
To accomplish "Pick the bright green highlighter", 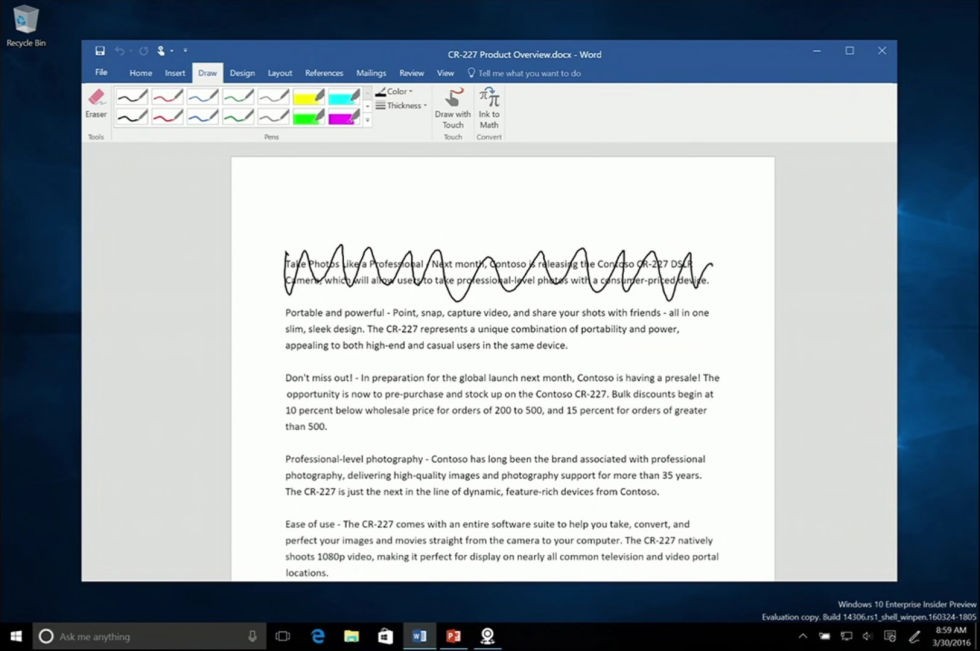I will (x=309, y=117).
